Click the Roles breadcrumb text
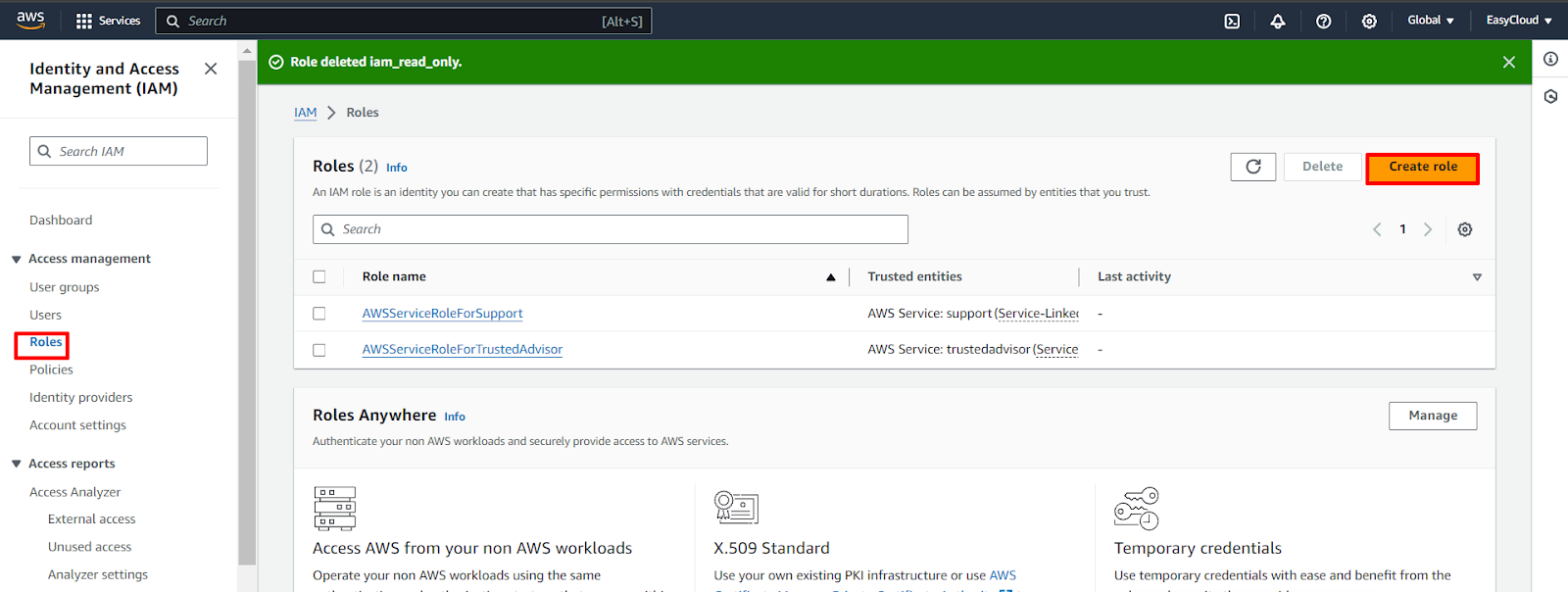 [363, 113]
